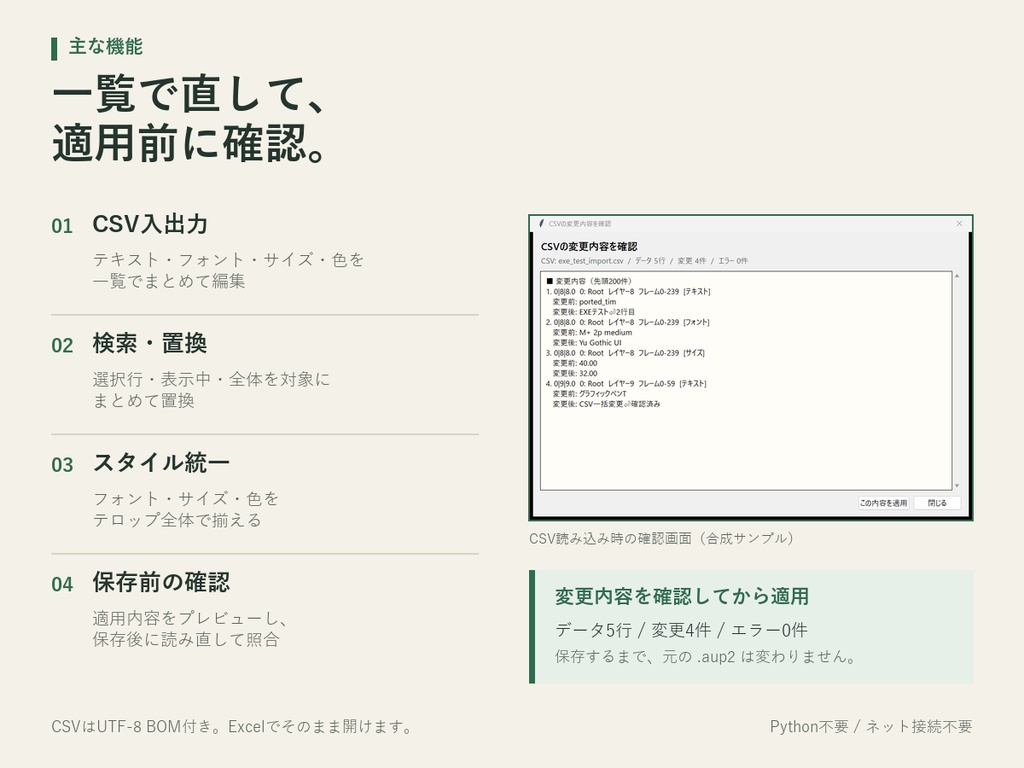Select line '変更前: グラフィックペンT'
Viewport: 1024px width, 768px height.
tap(589, 394)
